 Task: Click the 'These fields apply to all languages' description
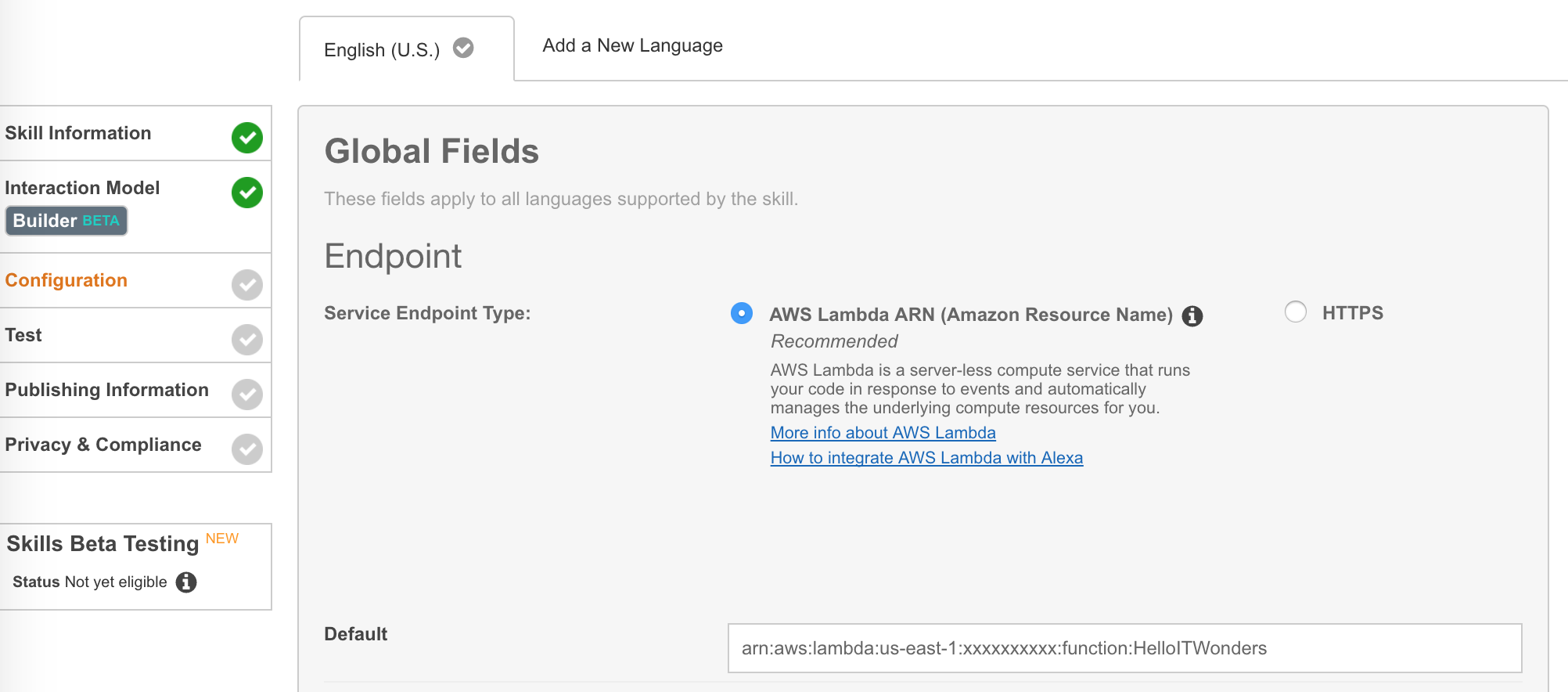click(x=561, y=199)
